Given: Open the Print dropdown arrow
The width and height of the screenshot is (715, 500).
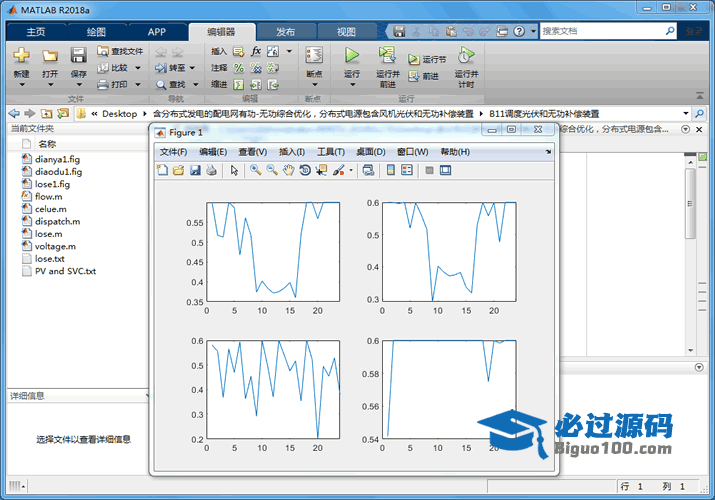Looking at the screenshot, I should click(x=138, y=84).
